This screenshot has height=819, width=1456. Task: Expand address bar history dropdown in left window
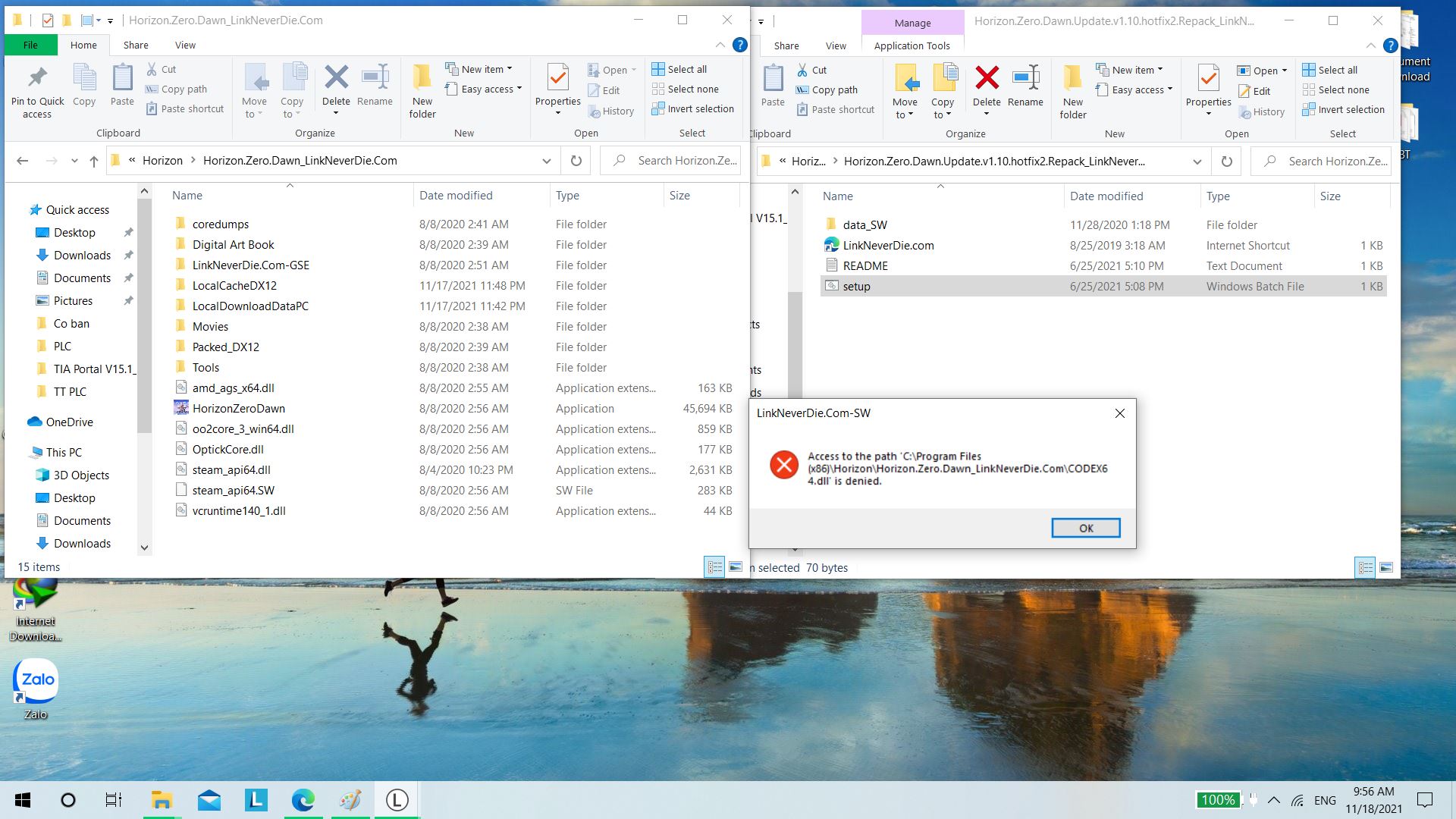point(546,161)
